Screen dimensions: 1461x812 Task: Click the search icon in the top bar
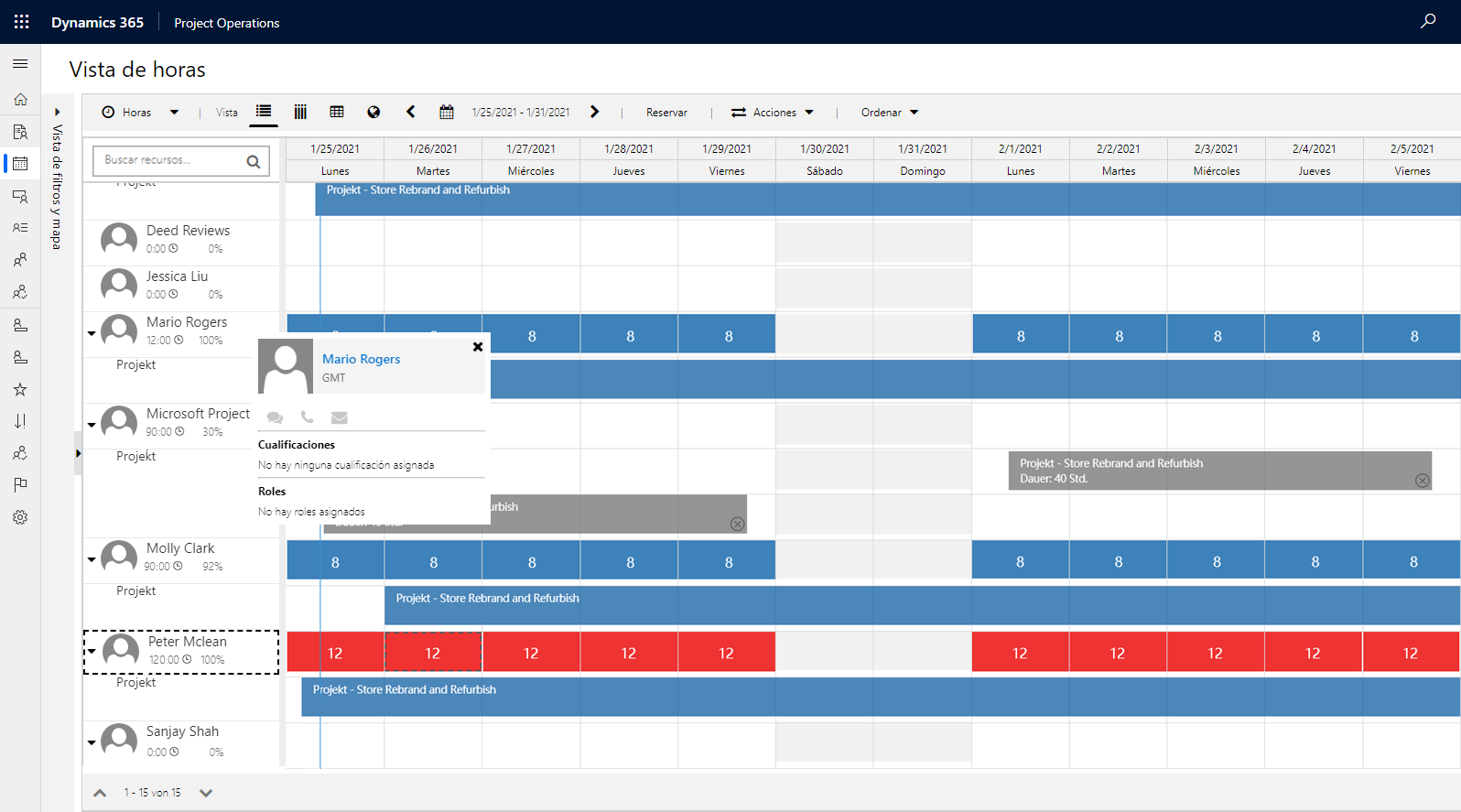pyautogui.click(x=1428, y=21)
